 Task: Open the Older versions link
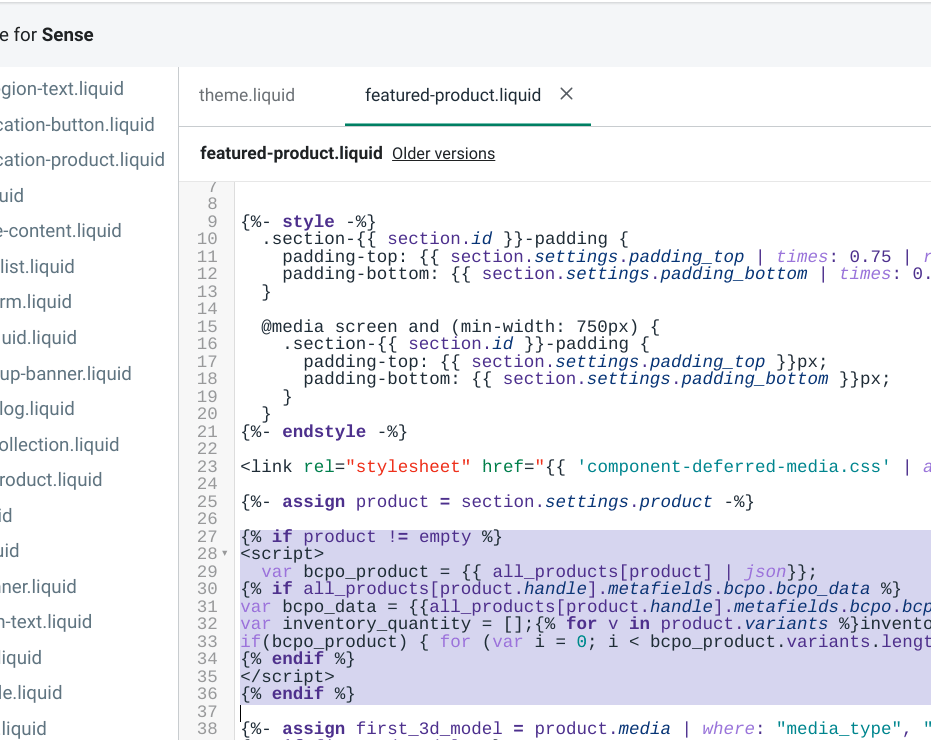(443, 154)
